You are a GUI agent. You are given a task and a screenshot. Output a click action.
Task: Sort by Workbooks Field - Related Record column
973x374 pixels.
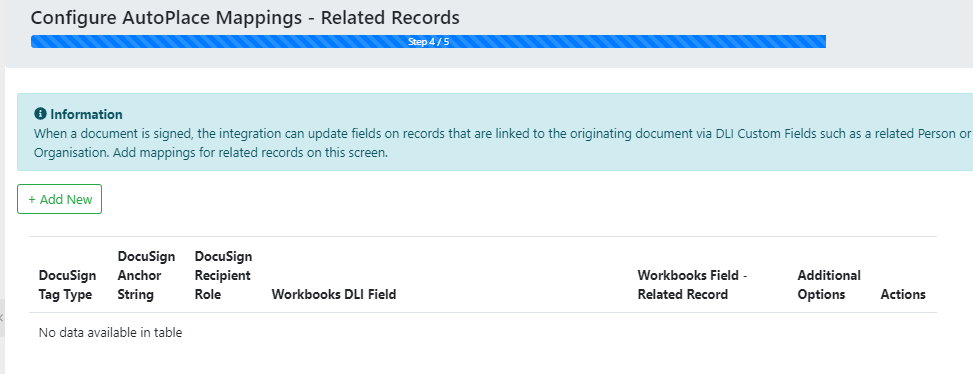(x=693, y=285)
